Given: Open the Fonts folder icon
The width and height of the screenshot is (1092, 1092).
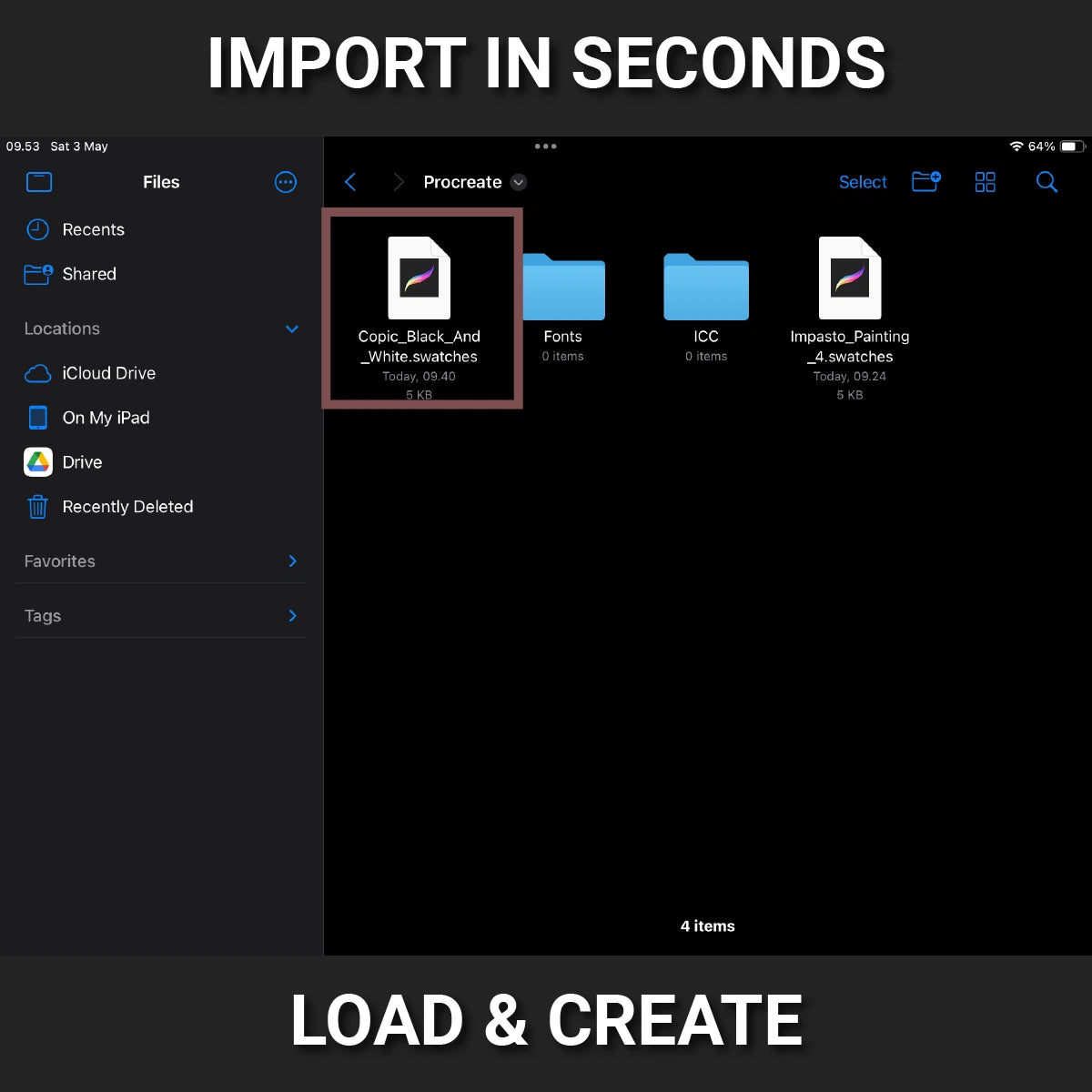Looking at the screenshot, I should pos(563,287).
